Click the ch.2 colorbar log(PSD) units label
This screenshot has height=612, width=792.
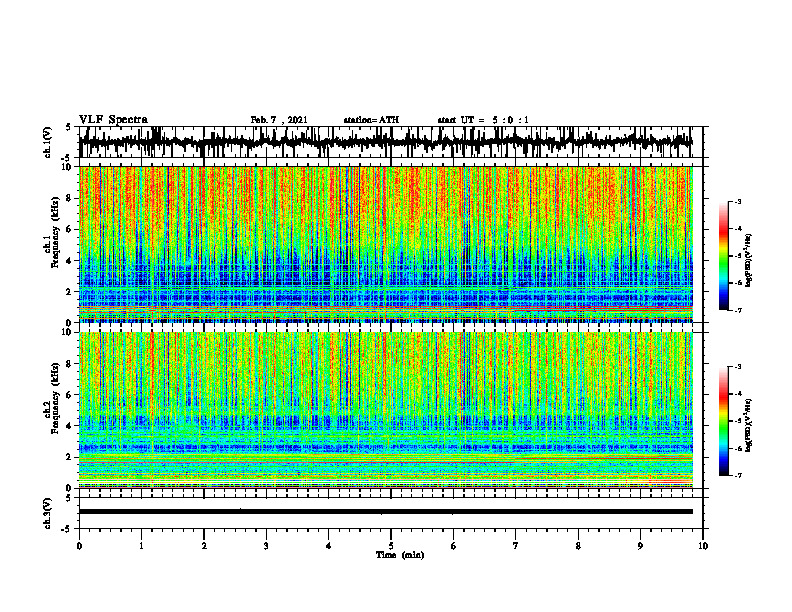(x=749, y=426)
